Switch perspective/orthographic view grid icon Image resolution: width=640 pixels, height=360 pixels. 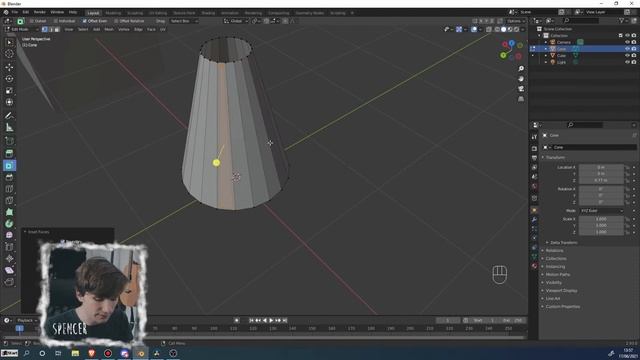pos(521,99)
